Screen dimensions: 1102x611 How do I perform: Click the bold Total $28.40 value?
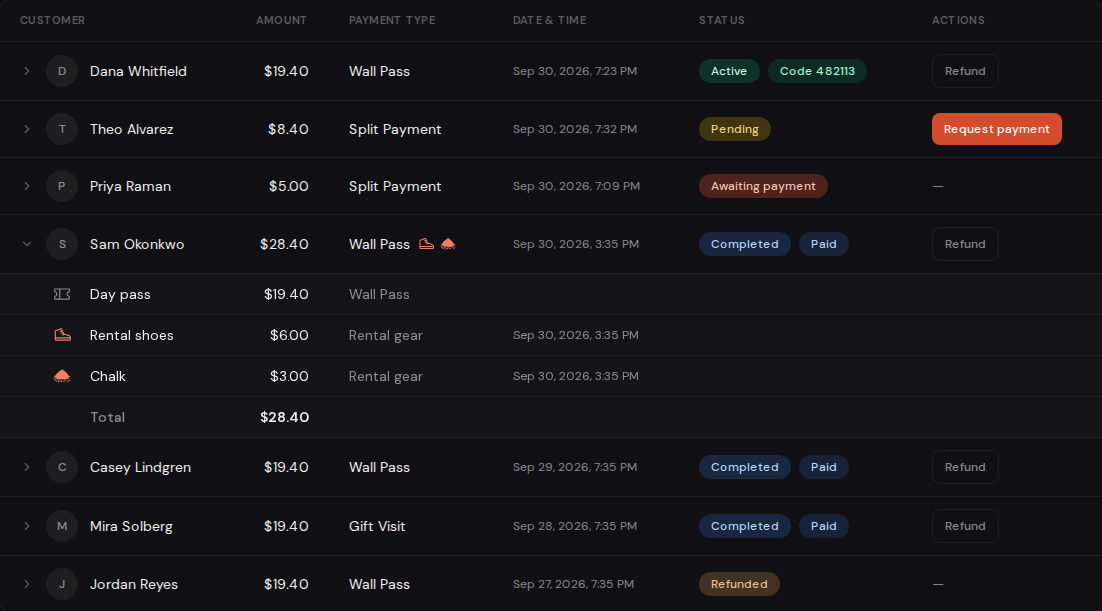285,417
